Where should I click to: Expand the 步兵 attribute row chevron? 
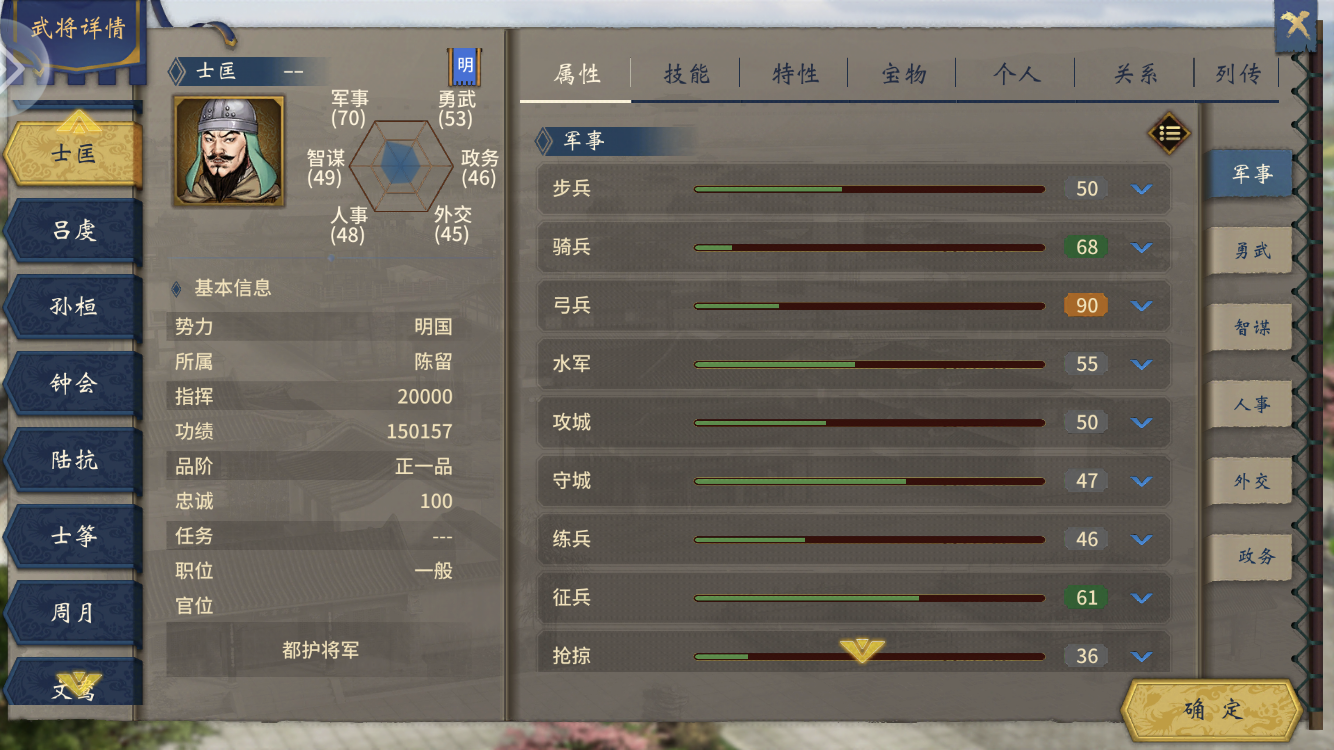click(x=1141, y=189)
